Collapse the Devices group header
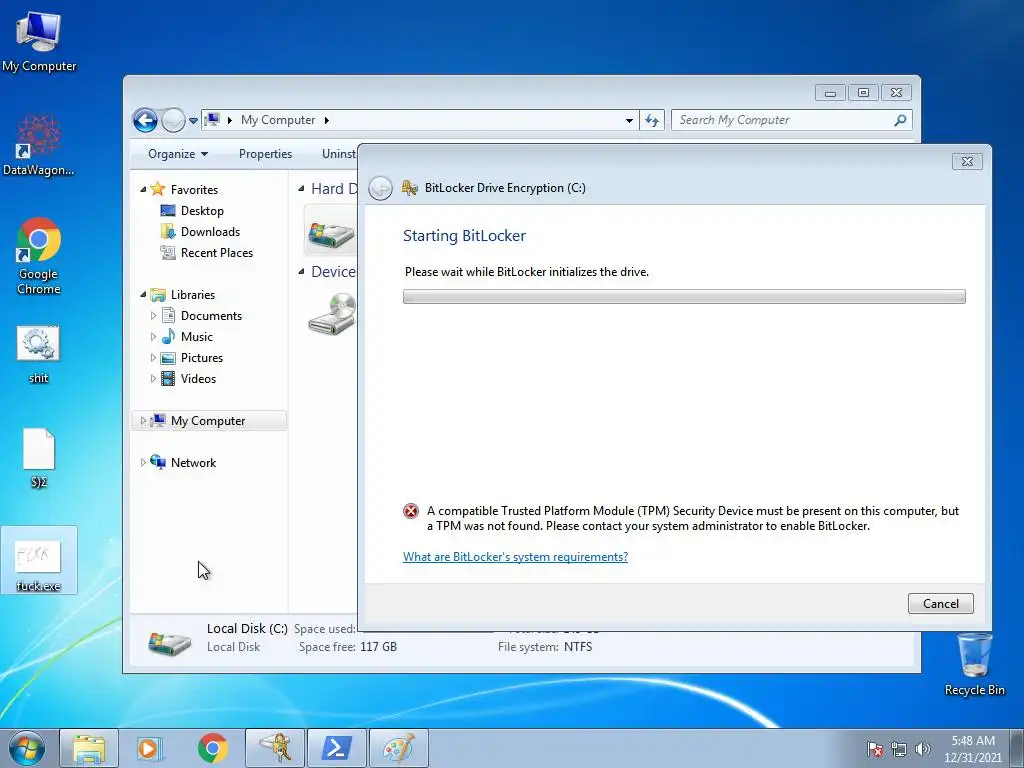This screenshot has width=1024, height=768. [301, 272]
